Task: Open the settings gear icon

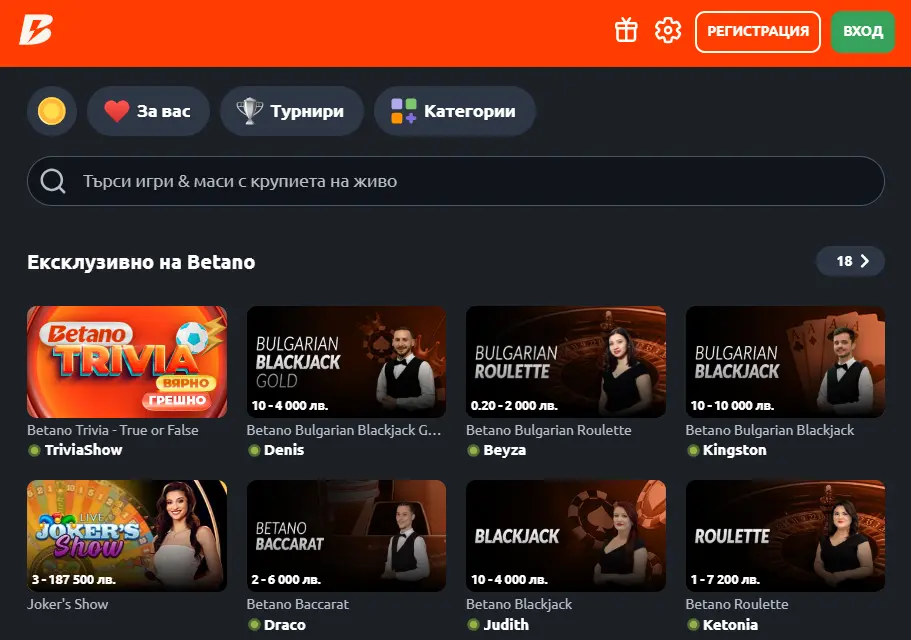Action: click(668, 31)
